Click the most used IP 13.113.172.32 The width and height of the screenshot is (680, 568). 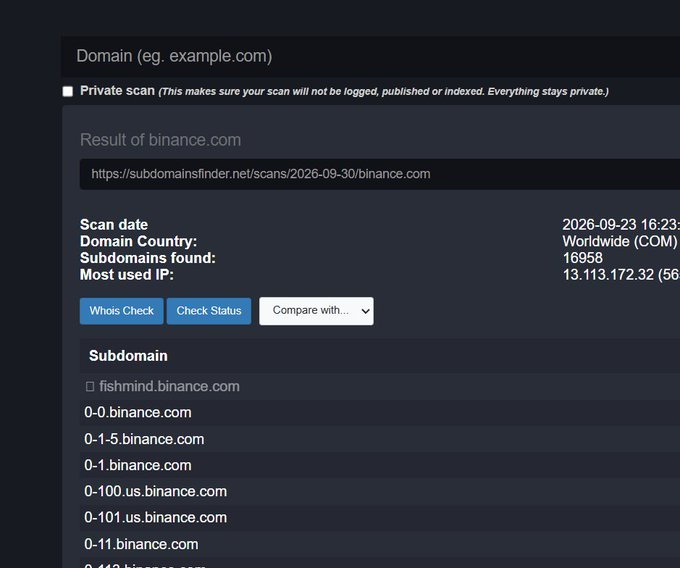608,275
